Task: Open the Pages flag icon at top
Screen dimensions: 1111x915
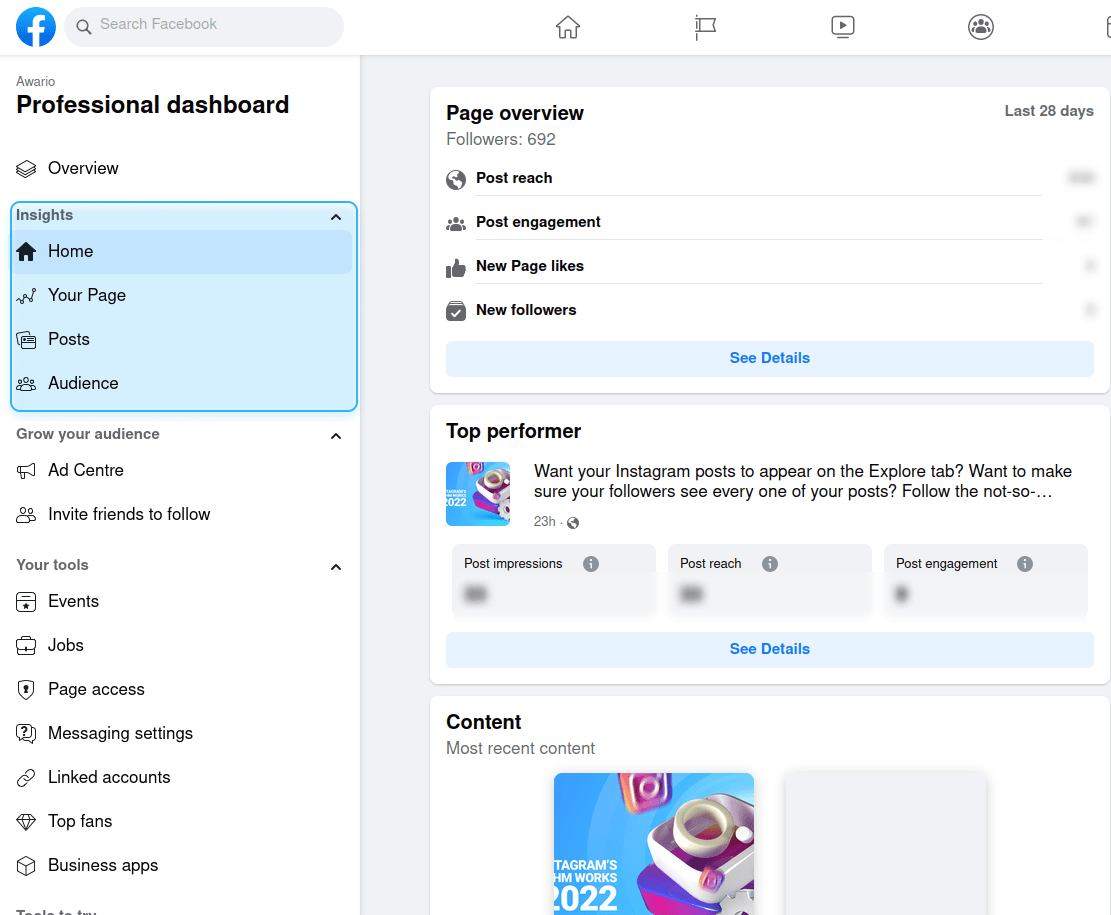Action: point(705,27)
